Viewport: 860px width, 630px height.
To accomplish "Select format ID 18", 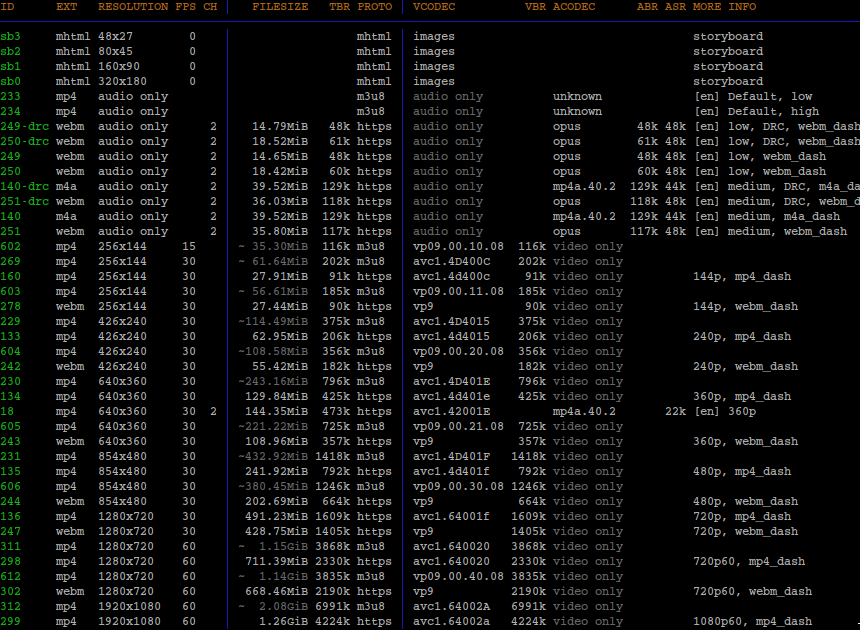I will (x=7, y=411).
